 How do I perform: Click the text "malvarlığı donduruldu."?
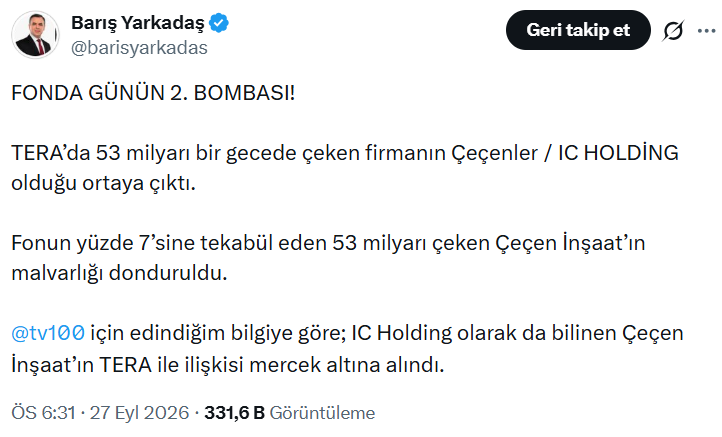(x=119, y=273)
